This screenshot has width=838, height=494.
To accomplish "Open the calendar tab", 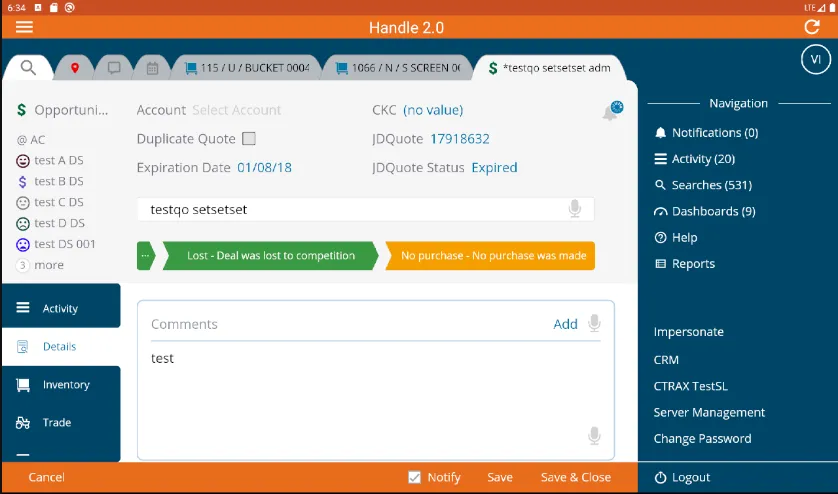I will pos(152,68).
